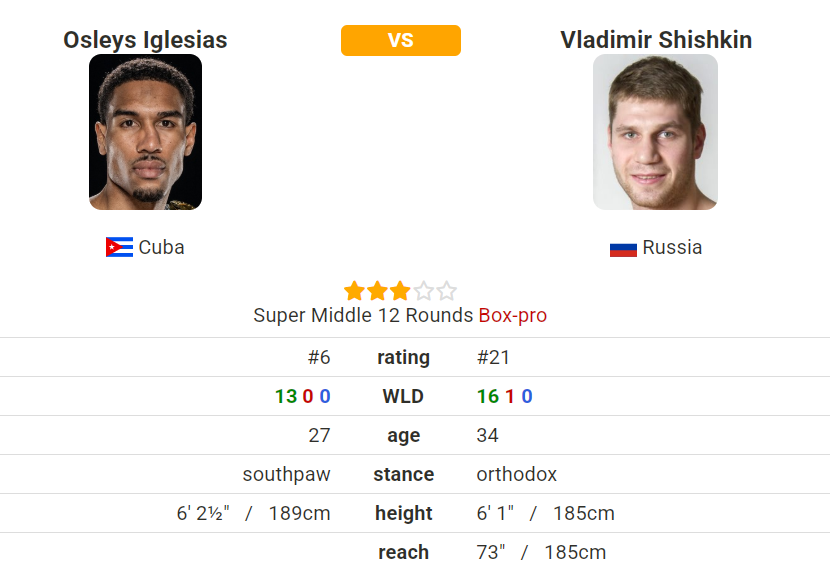This screenshot has width=830, height=571.
Task: Click the Cuba country label
Action: click(161, 248)
